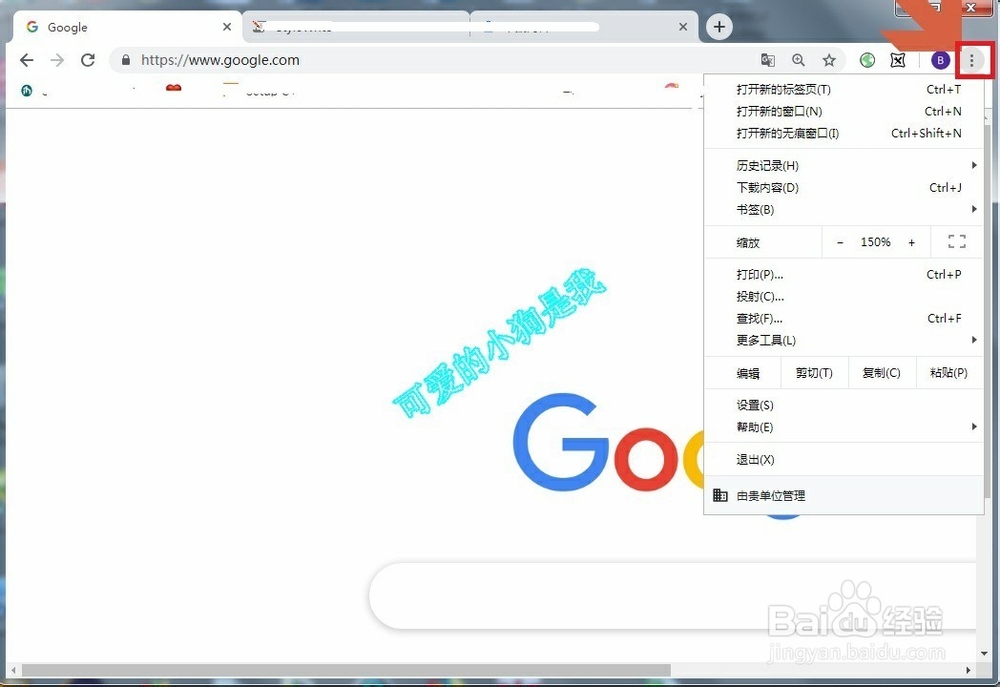Click the browser forward arrow
Image resolution: width=1000 pixels, height=687 pixels.
[x=57, y=60]
